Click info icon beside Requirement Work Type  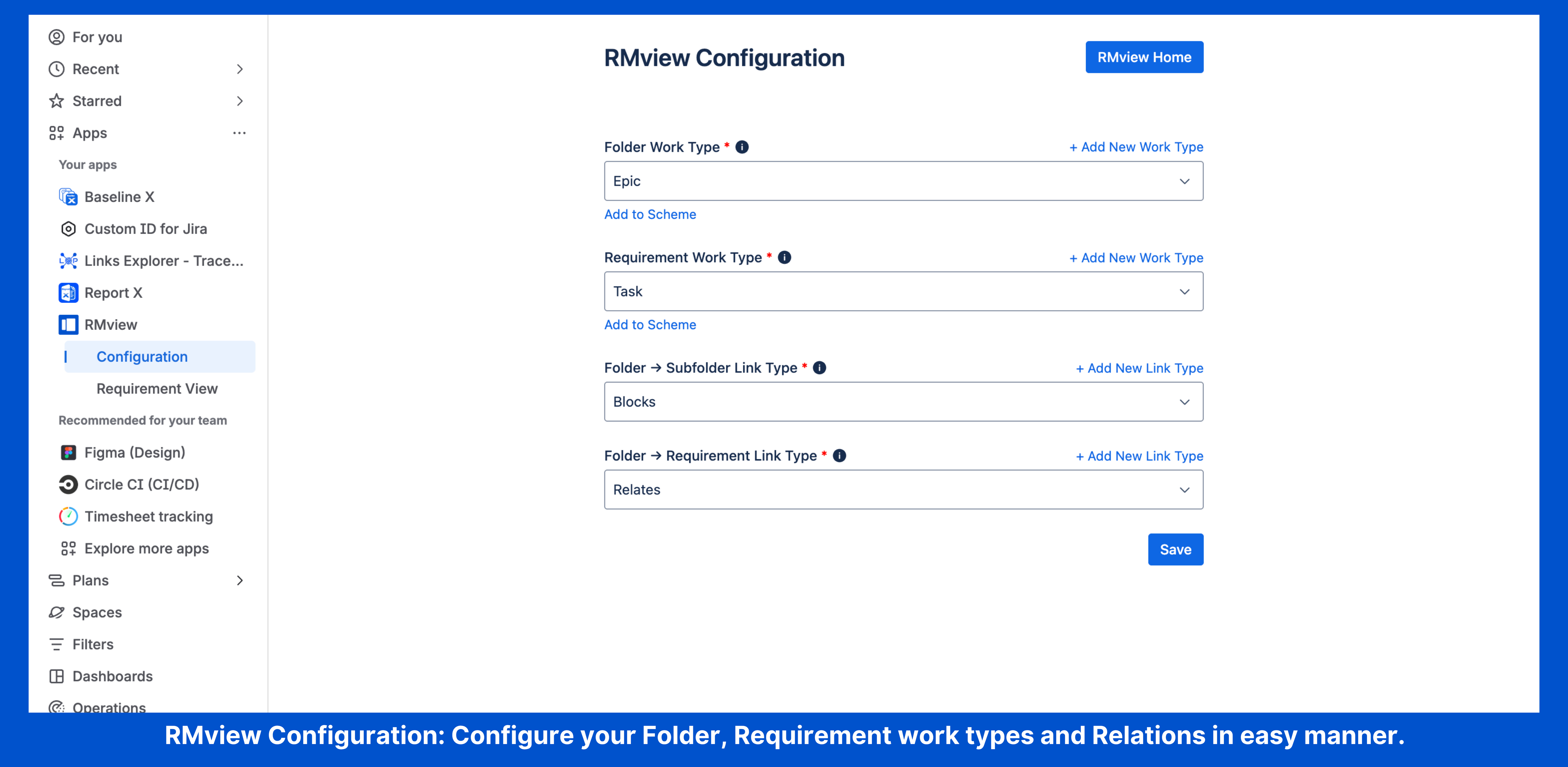(784, 257)
